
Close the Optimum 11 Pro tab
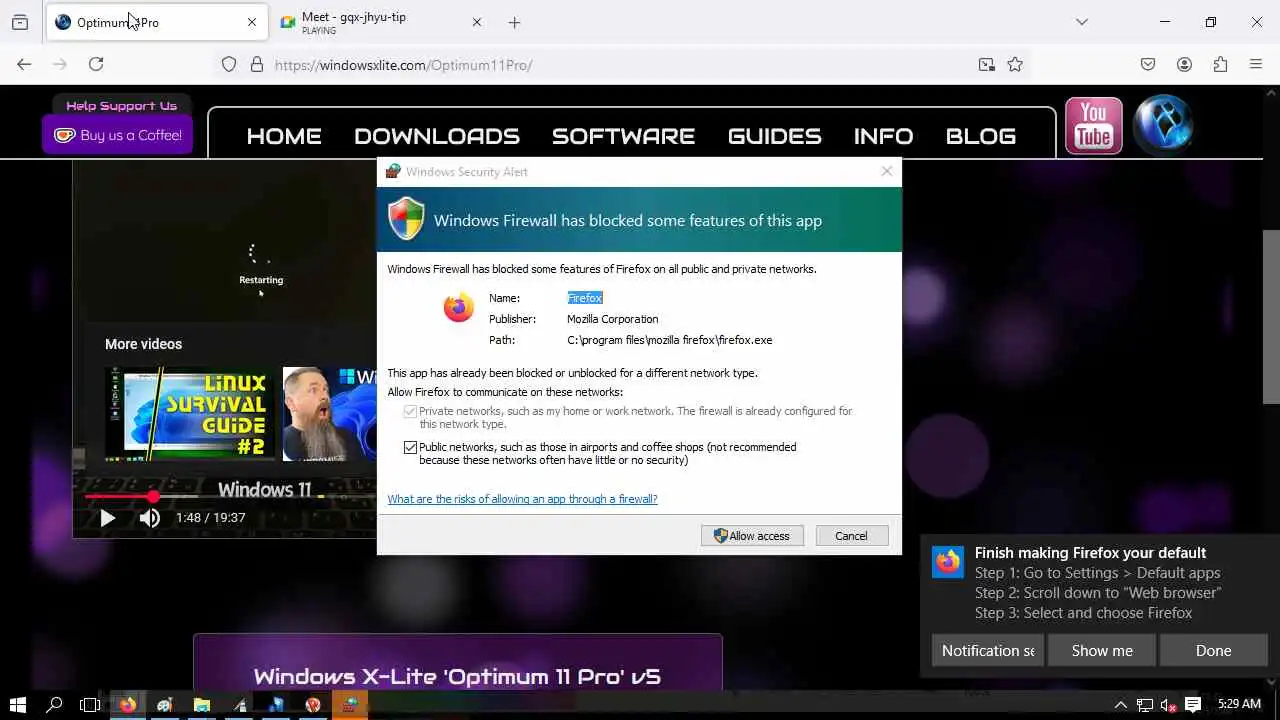coord(252,22)
